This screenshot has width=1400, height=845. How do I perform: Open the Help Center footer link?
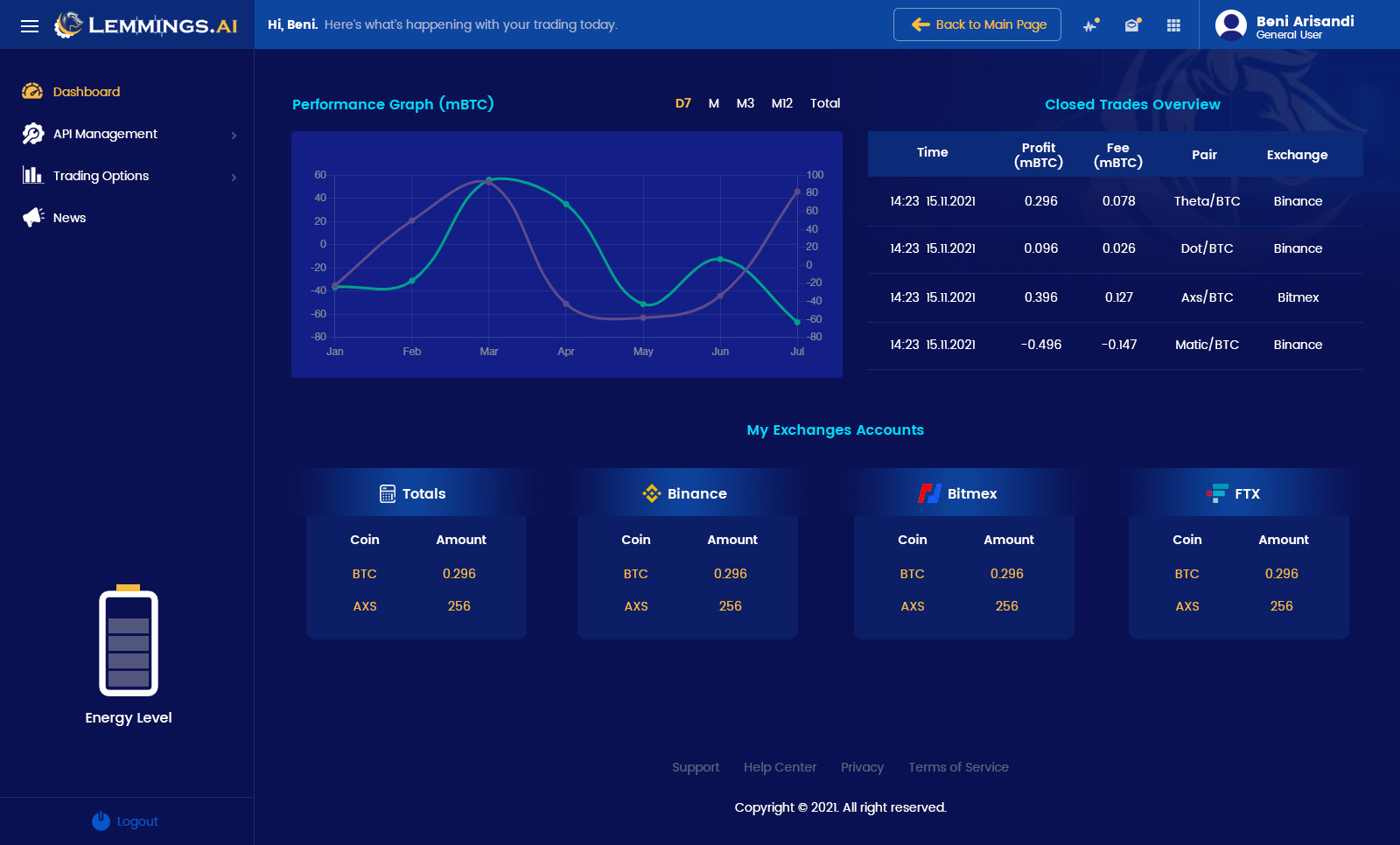click(780, 767)
